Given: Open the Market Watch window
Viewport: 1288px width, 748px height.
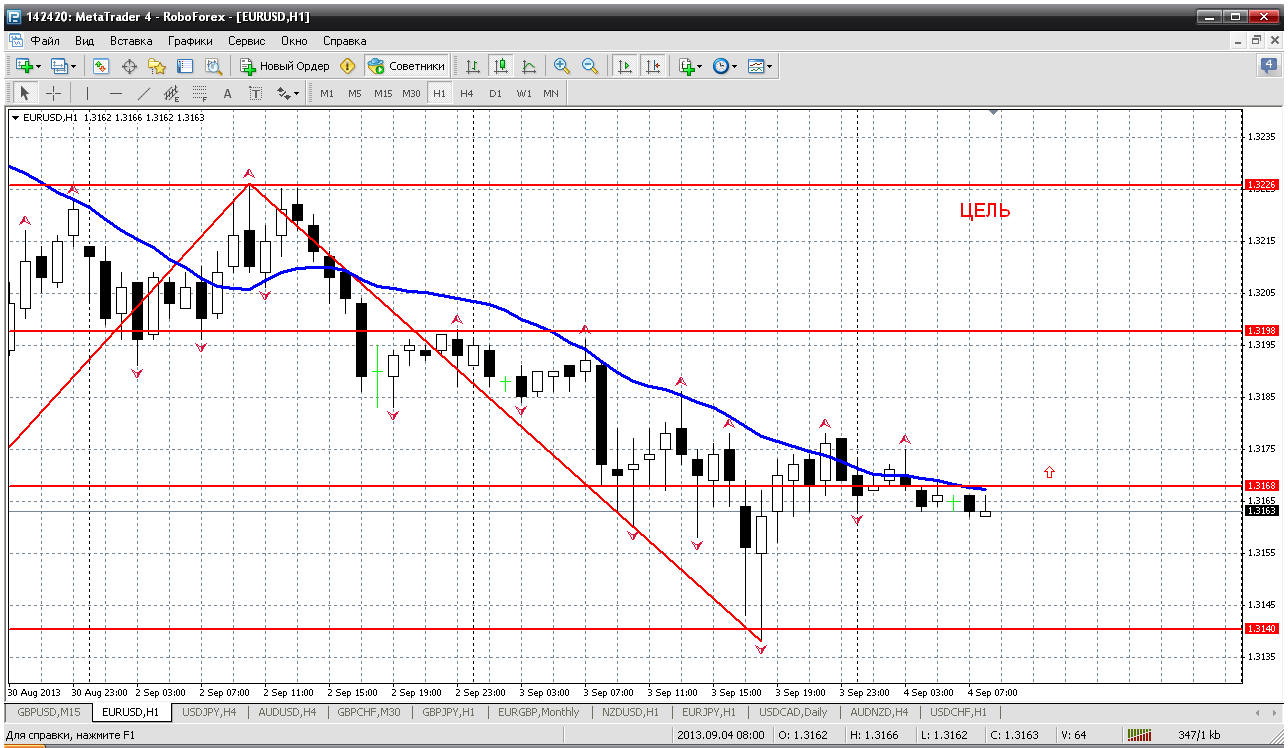Looking at the screenshot, I should point(101,66).
